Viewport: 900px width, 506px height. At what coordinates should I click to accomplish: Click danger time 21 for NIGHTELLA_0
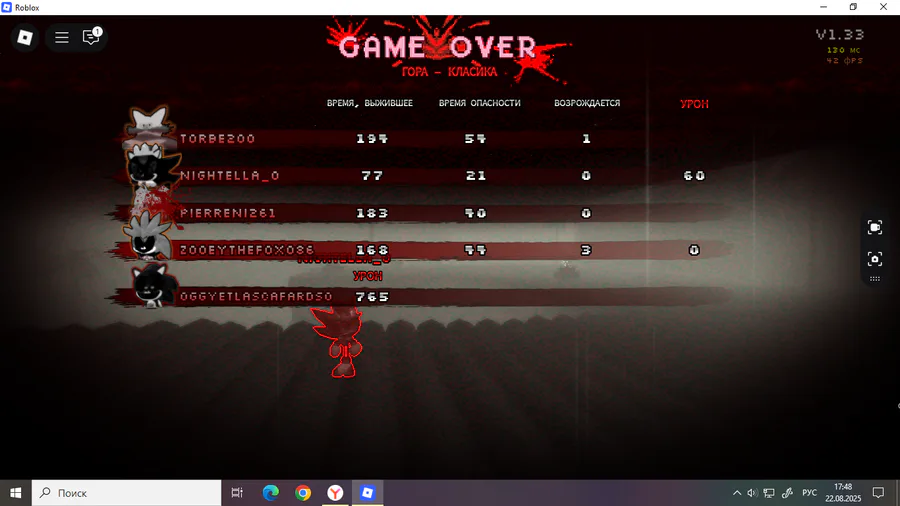(x=476, y=176)
